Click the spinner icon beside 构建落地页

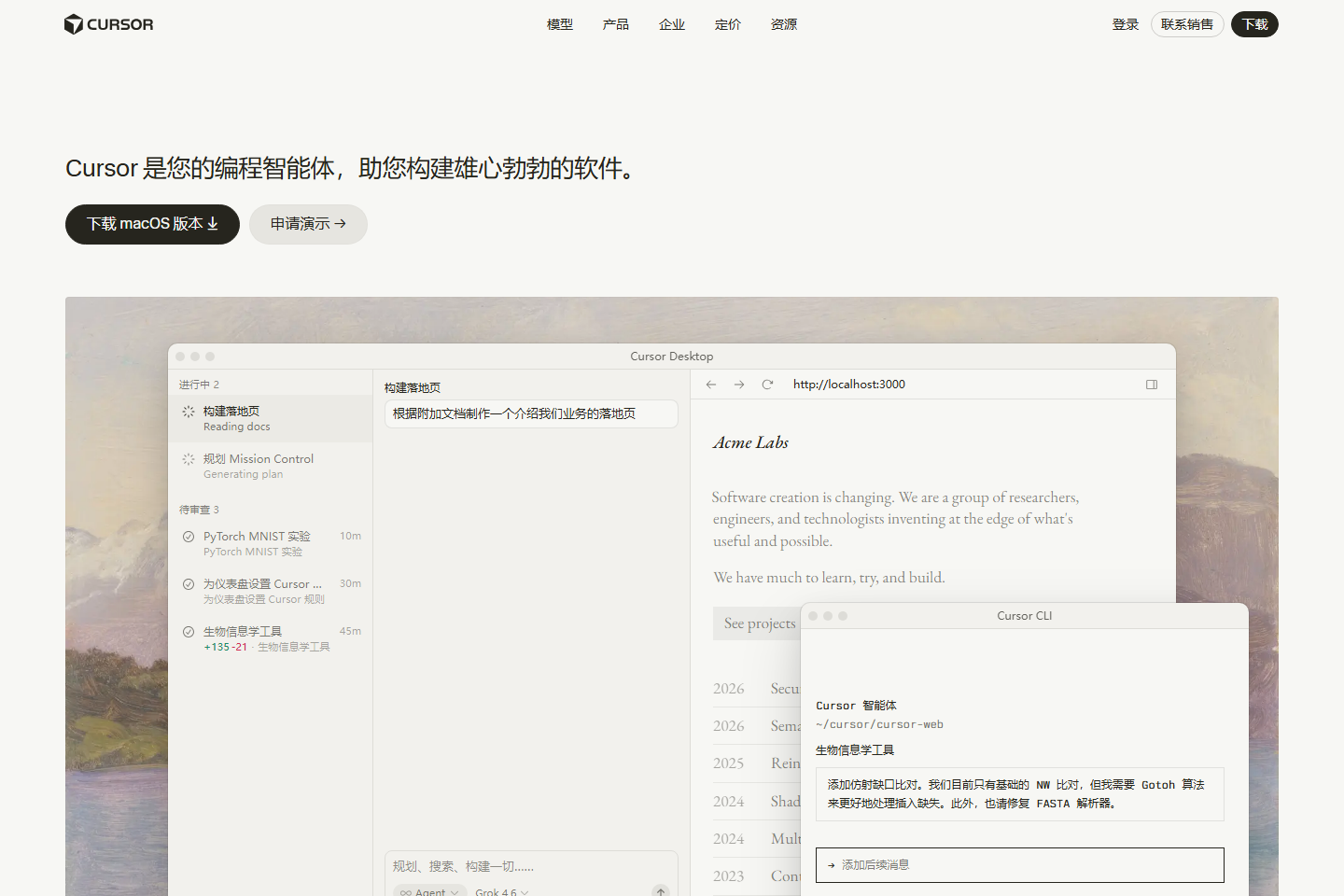click(x=189, y=412)
